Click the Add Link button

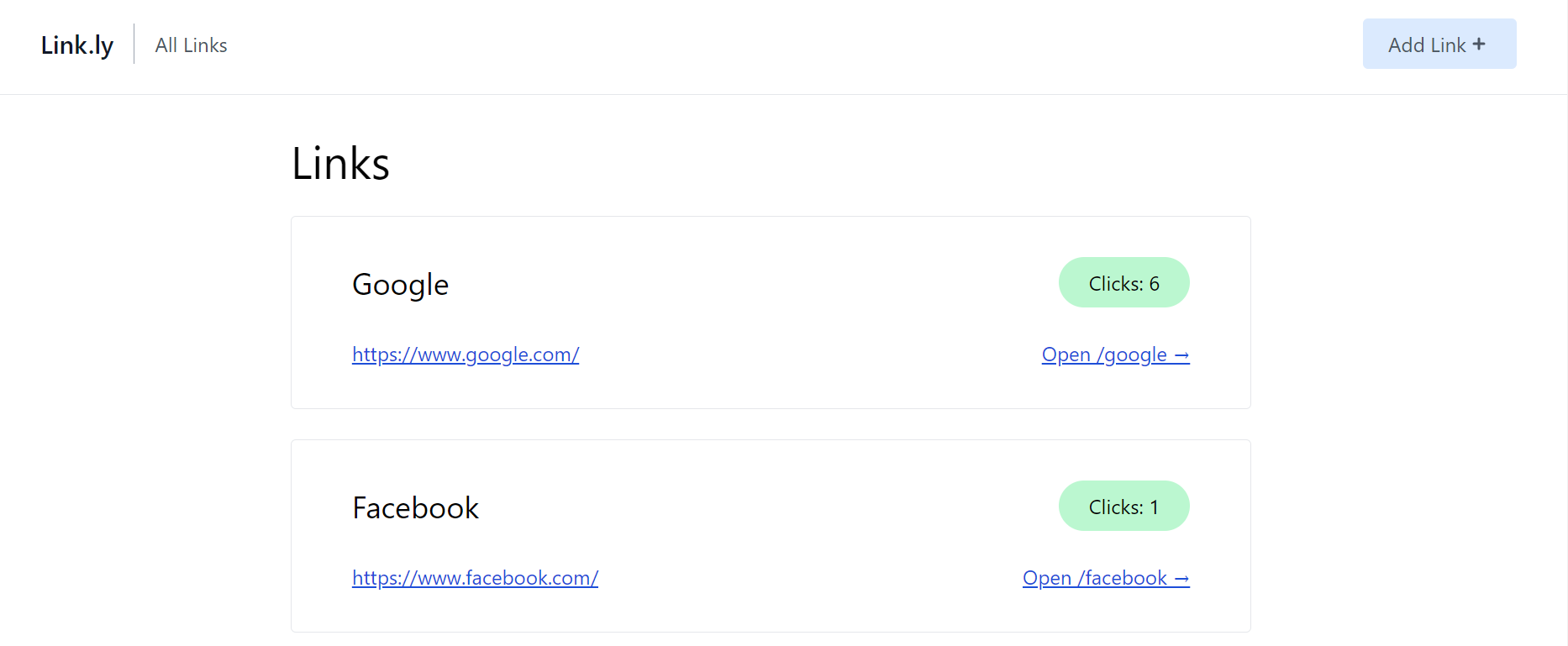[1439, 44]
